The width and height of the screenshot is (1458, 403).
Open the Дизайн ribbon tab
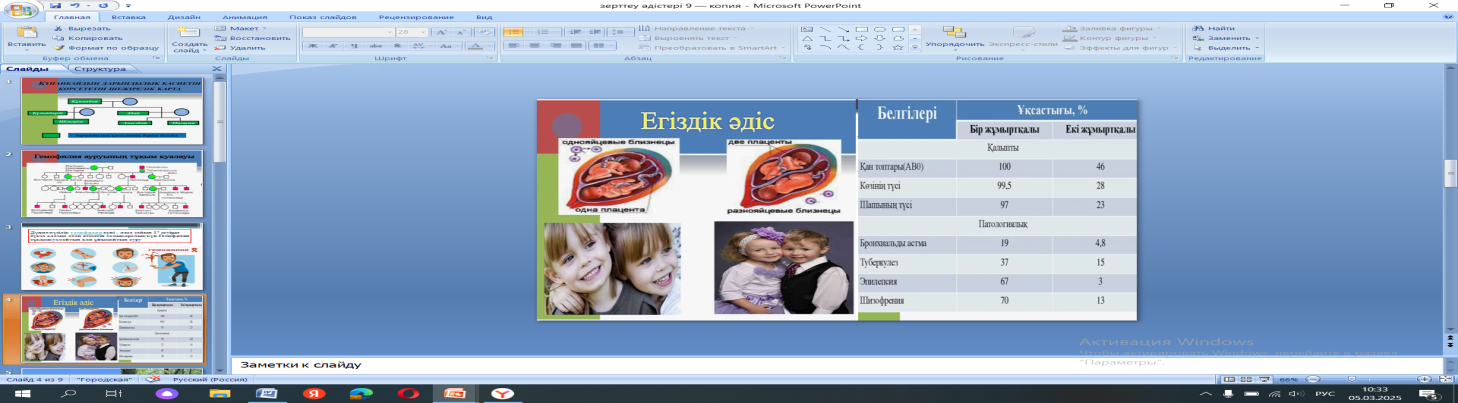coord(183,17)
